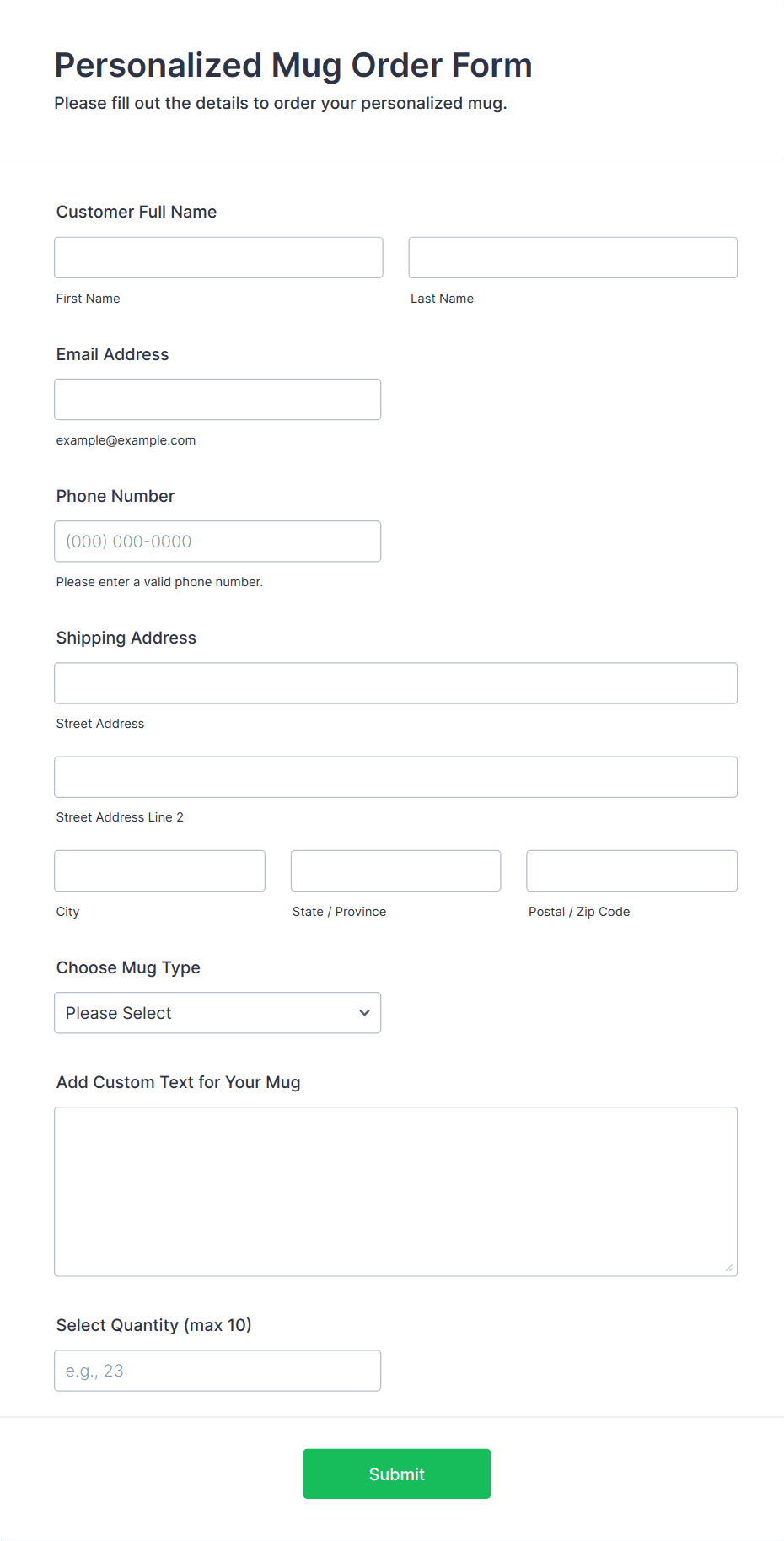Click the Personalized Mug Order Form heading
The image size is (784, 1541).
point(293,65)
